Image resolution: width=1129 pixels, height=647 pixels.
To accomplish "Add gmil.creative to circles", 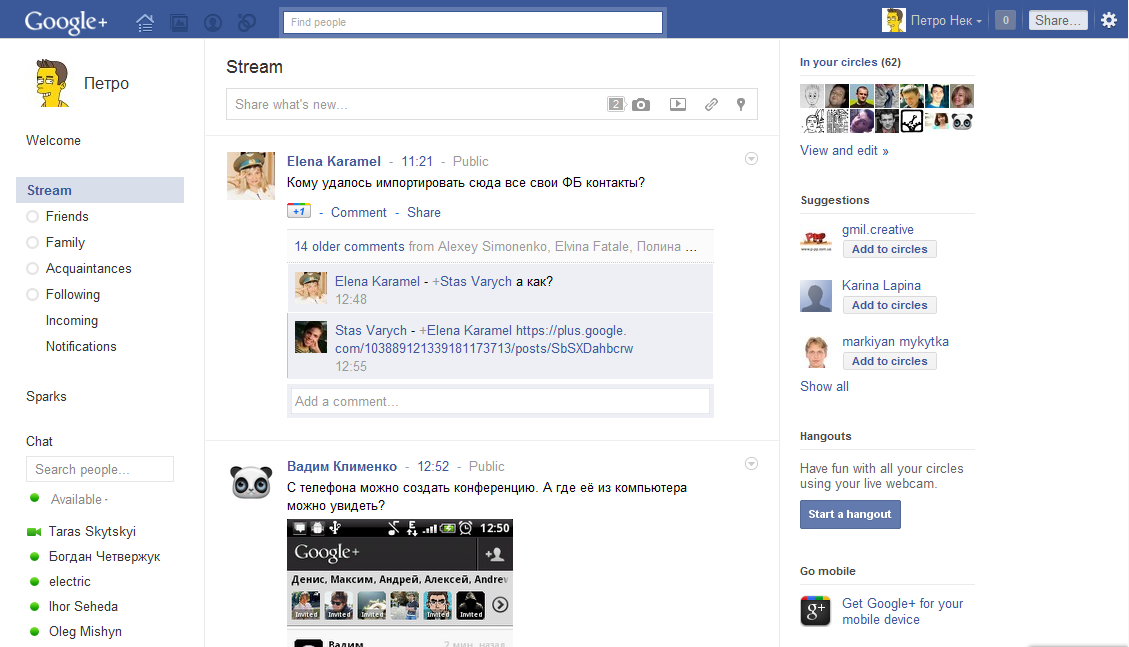I will coord(890,249).
